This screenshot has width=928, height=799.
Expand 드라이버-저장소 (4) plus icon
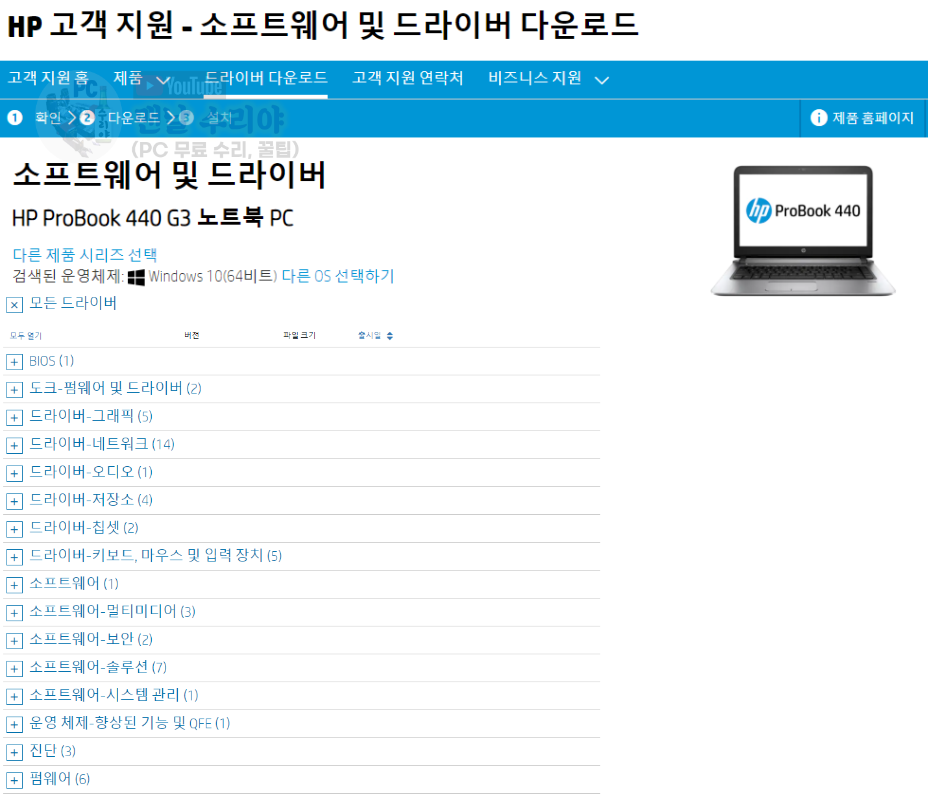pyautogui.click(x=14, y=501)
